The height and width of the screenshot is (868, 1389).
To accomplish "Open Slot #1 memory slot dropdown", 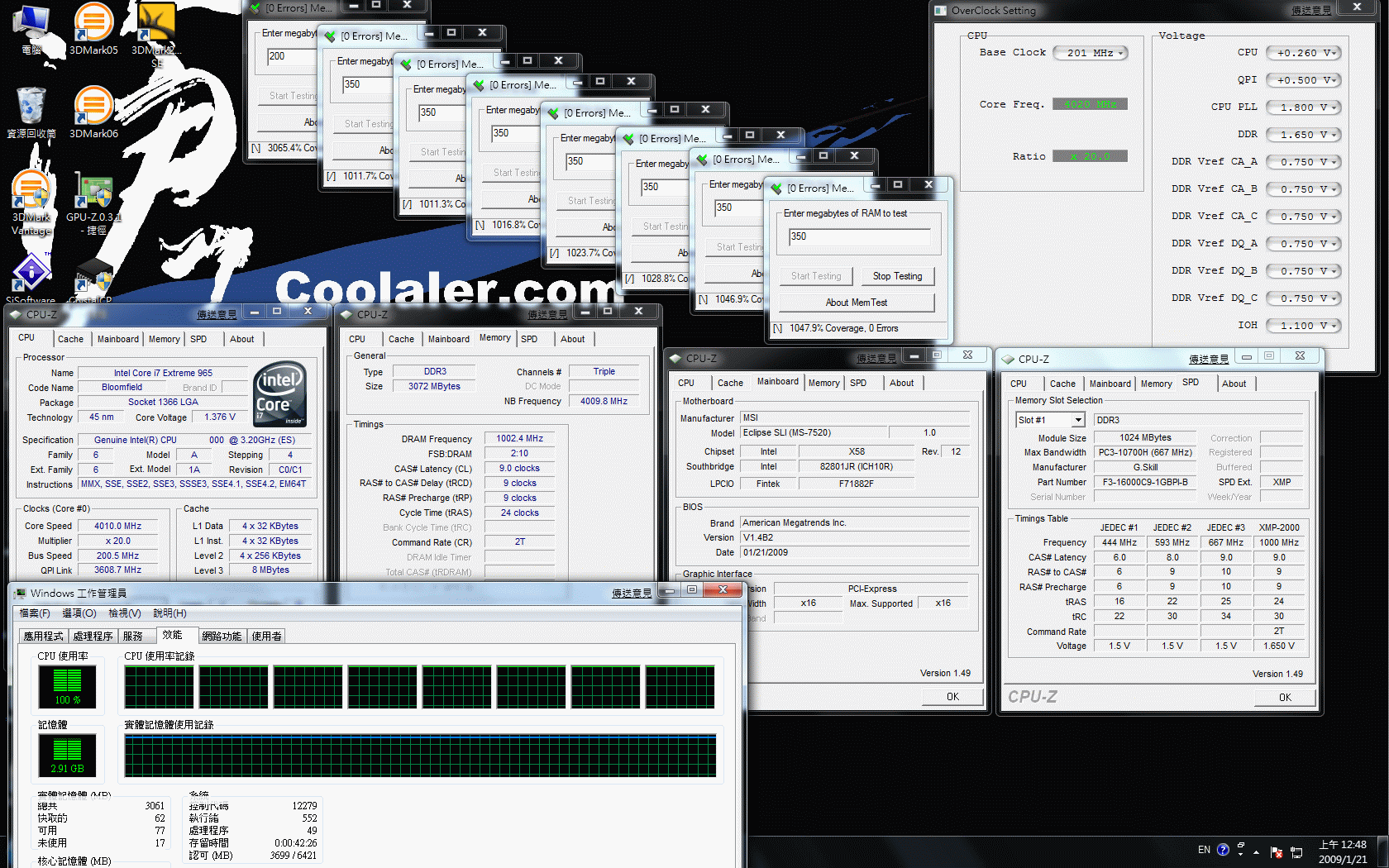I will point(1050,420).
